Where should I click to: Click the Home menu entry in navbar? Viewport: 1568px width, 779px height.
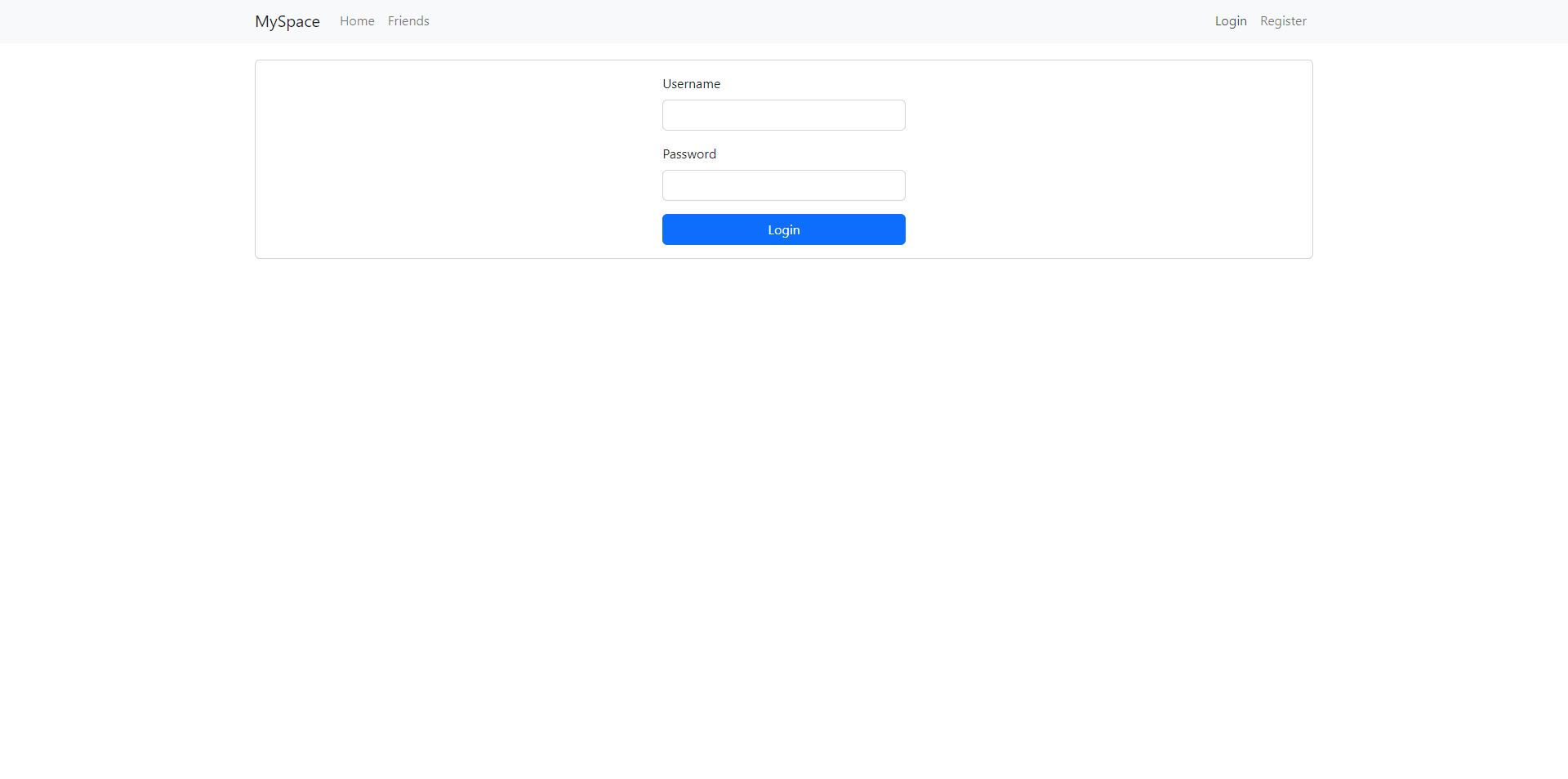click(357, 21)
